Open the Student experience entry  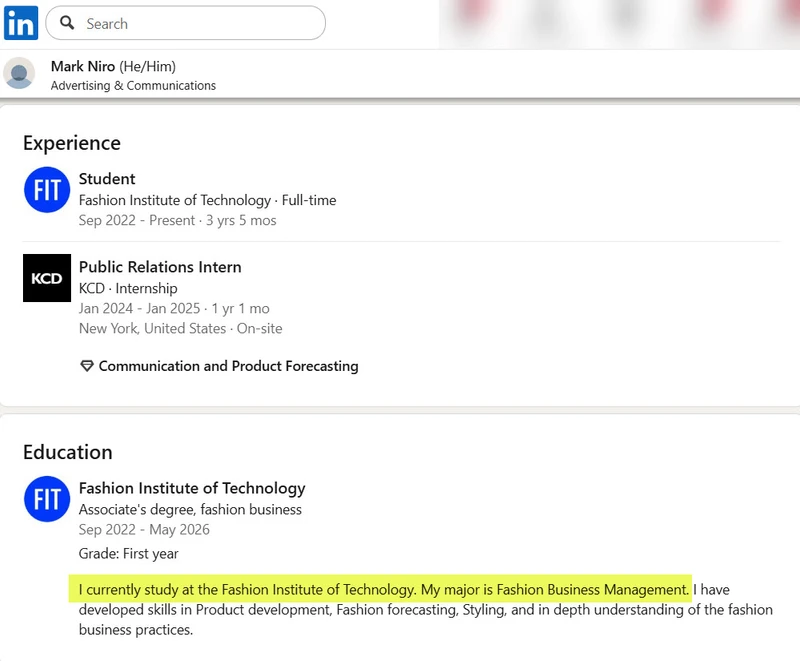coord(107,179)
